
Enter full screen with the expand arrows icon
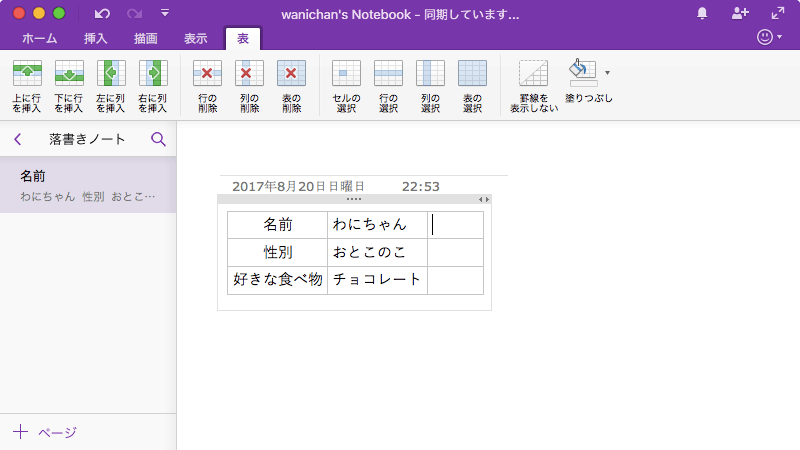click(778, 14)
